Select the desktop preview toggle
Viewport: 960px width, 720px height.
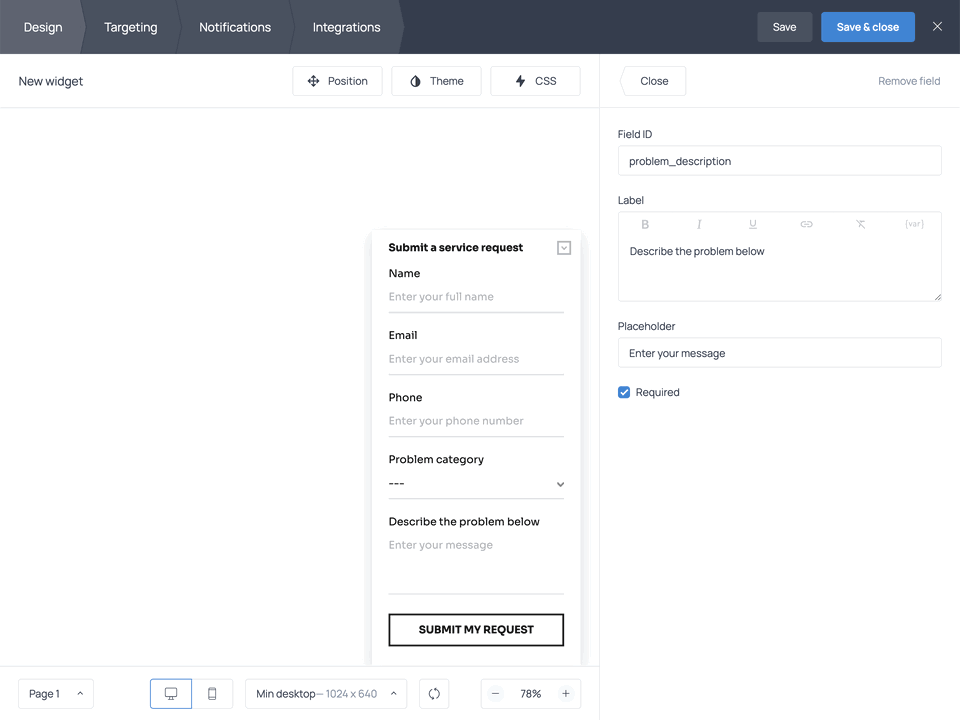170,693
